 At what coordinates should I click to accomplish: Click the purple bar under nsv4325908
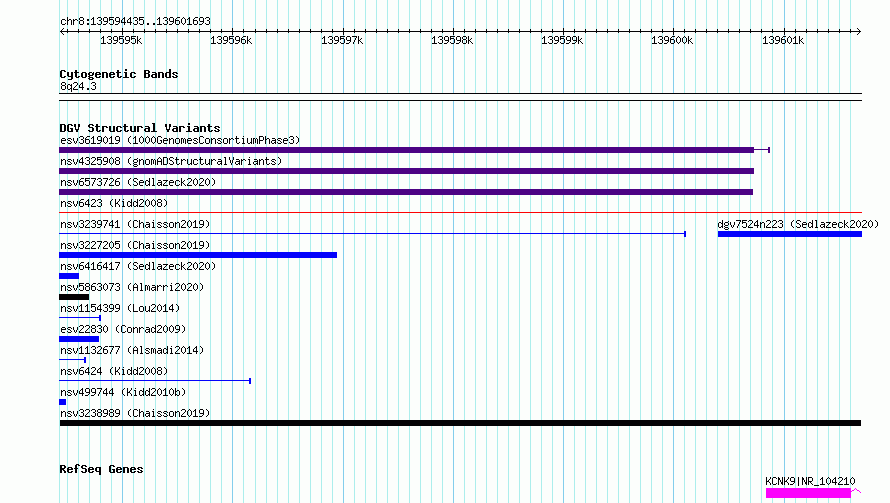[x=406, y=171]
